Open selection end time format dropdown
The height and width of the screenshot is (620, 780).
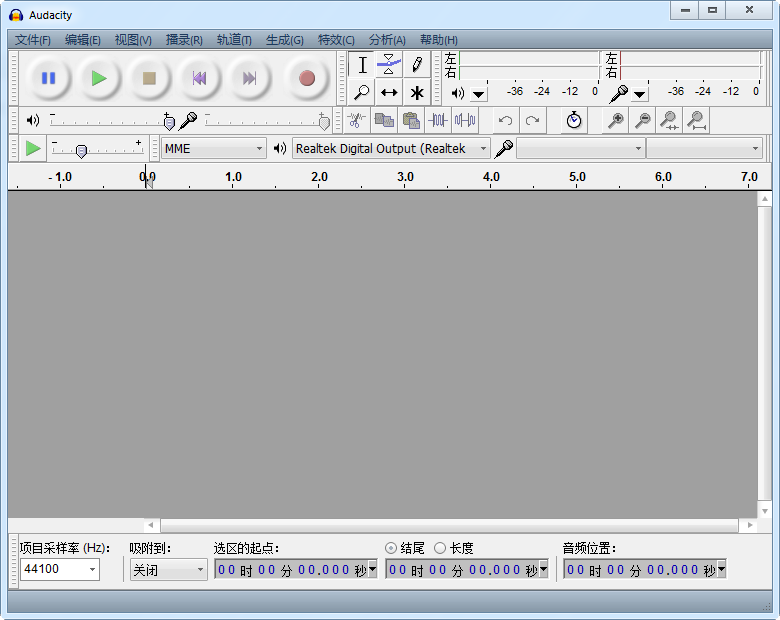(x=544, y=568)
